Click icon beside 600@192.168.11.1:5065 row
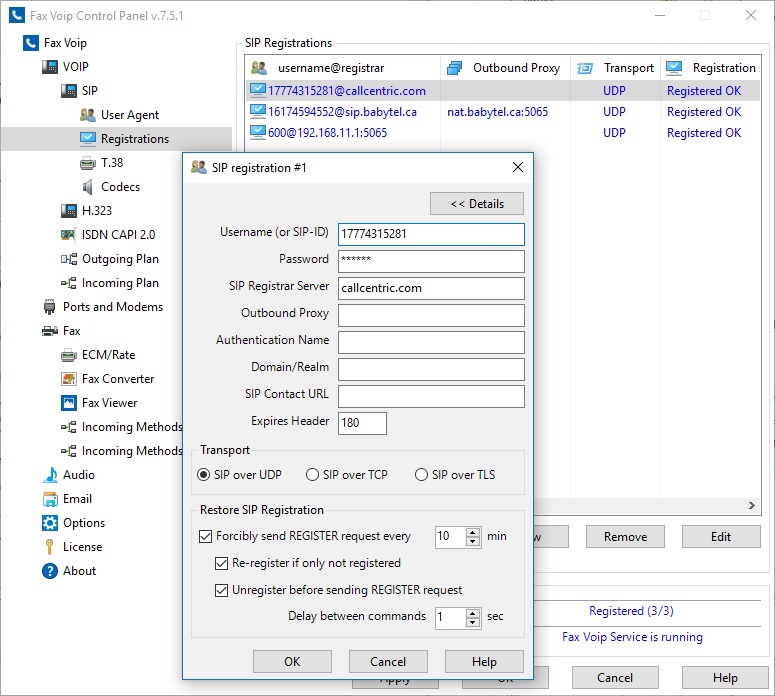Screen dimensions: 775x696 point(258,132)
